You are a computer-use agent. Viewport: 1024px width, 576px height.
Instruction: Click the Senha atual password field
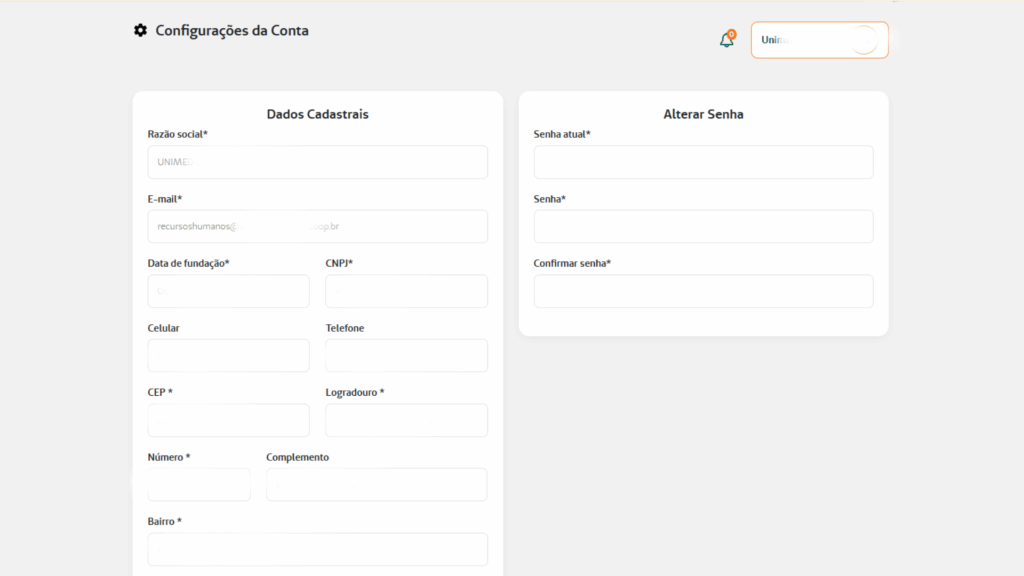703,162
